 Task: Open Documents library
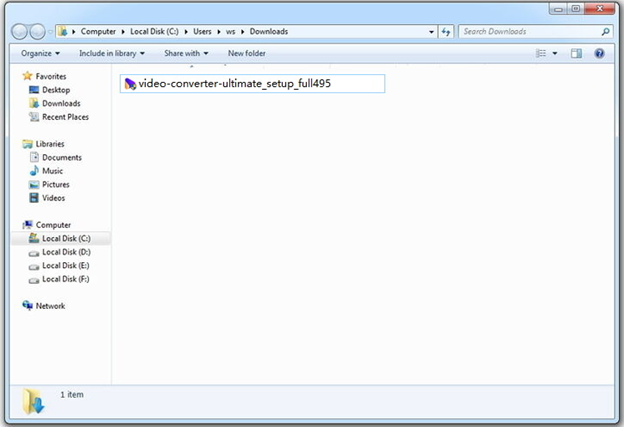point(62,158)
